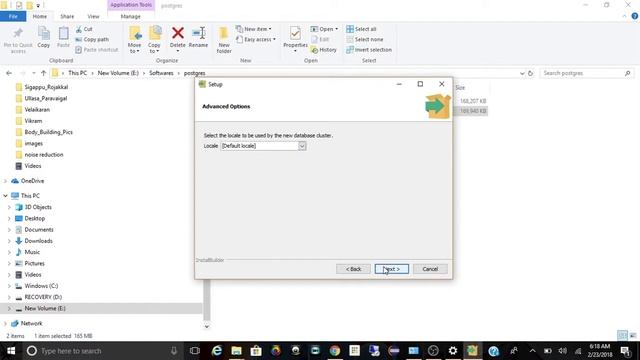Image resolution: width=640 pixels, height=360 pixels.
Task: Go up one folder with the Up arrow
Action: click(x=43, y=73)
